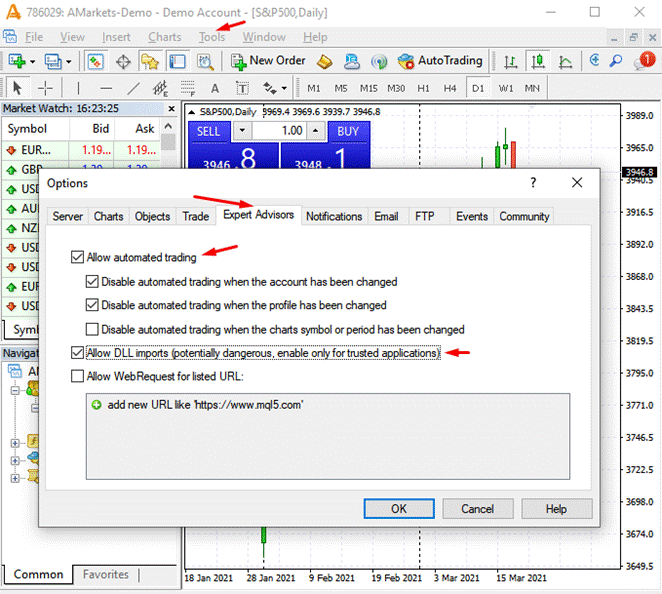Select the horizontal line drawing tool
662x594 pixels.
pos(106,88)
